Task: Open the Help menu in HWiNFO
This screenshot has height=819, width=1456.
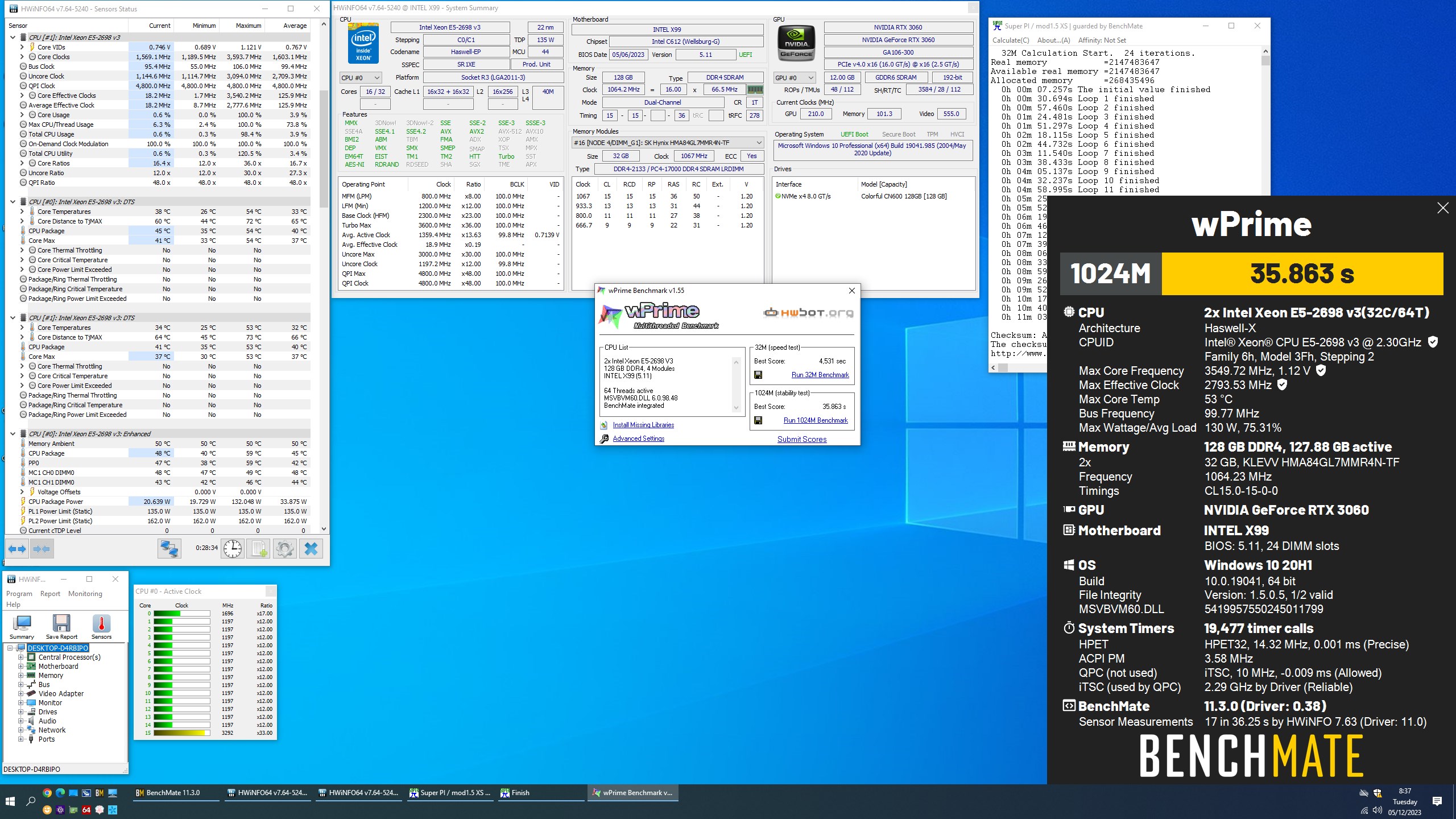Action: tap(13, 605)
